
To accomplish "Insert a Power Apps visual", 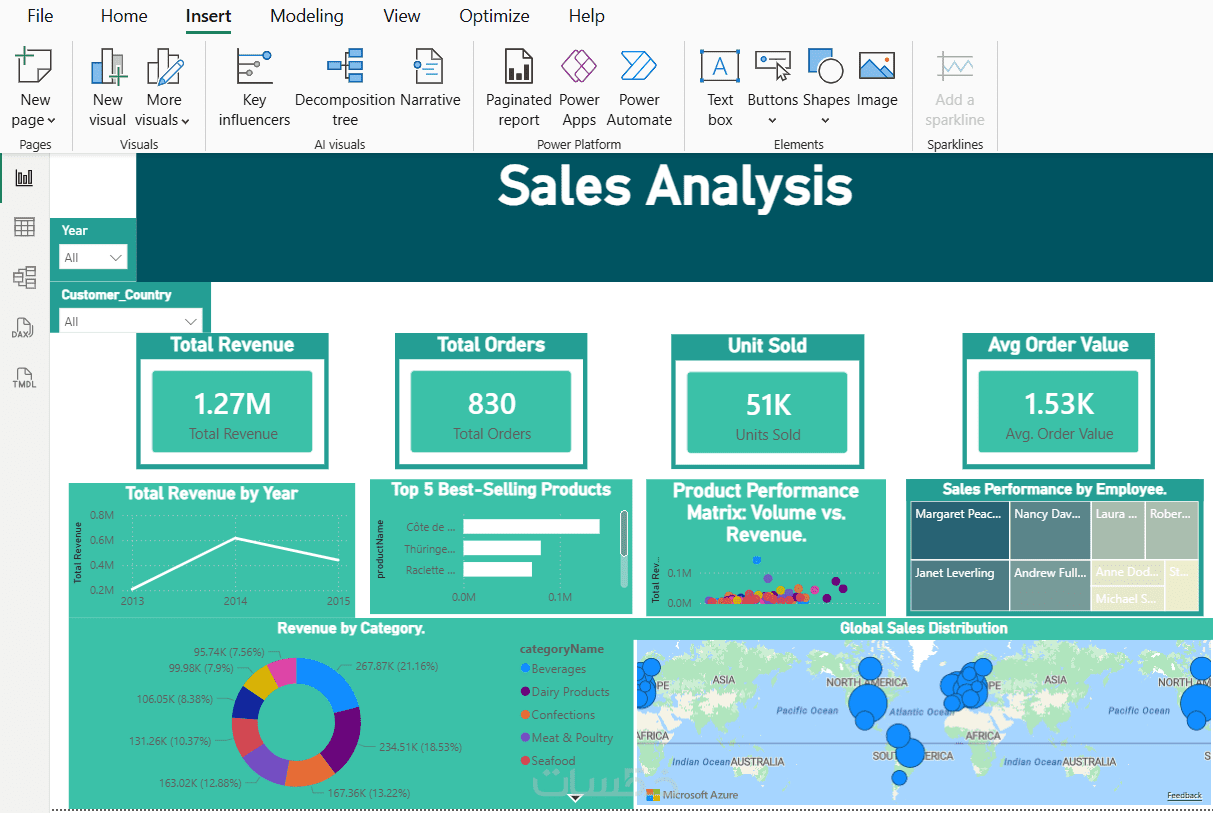I will pos(579,88).
